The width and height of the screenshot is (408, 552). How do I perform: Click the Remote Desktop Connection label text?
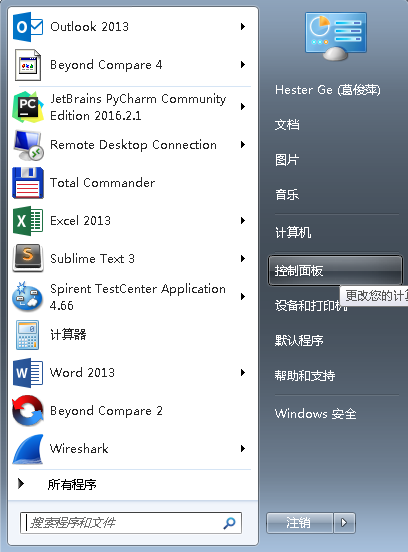(x=133, y=145)
